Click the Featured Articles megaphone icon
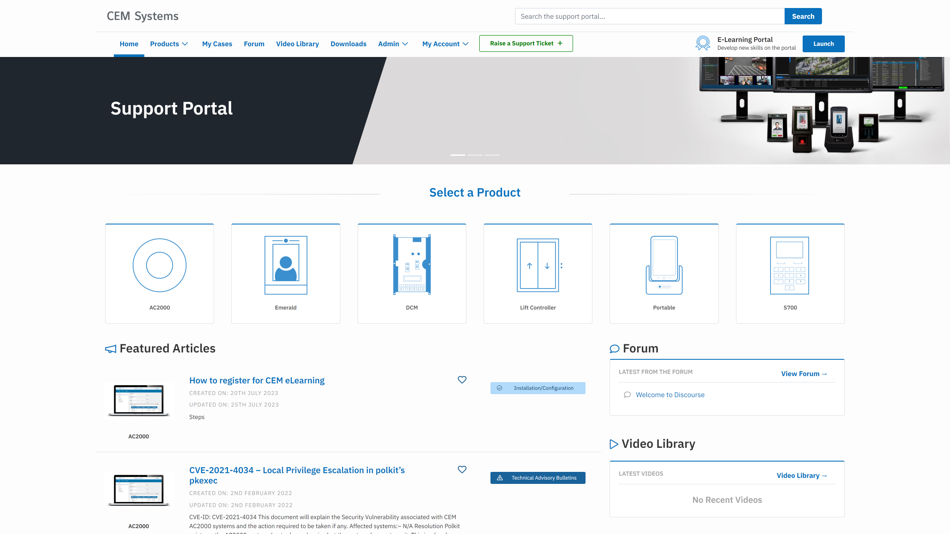Viewport: 950px width, 534px height. pos(110,349)
